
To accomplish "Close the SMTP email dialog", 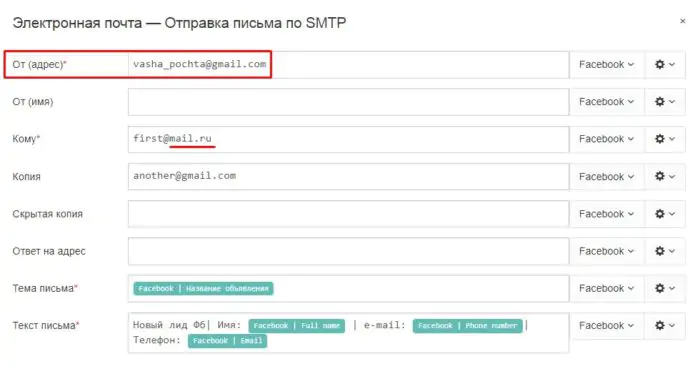I will tap(682, 21).
